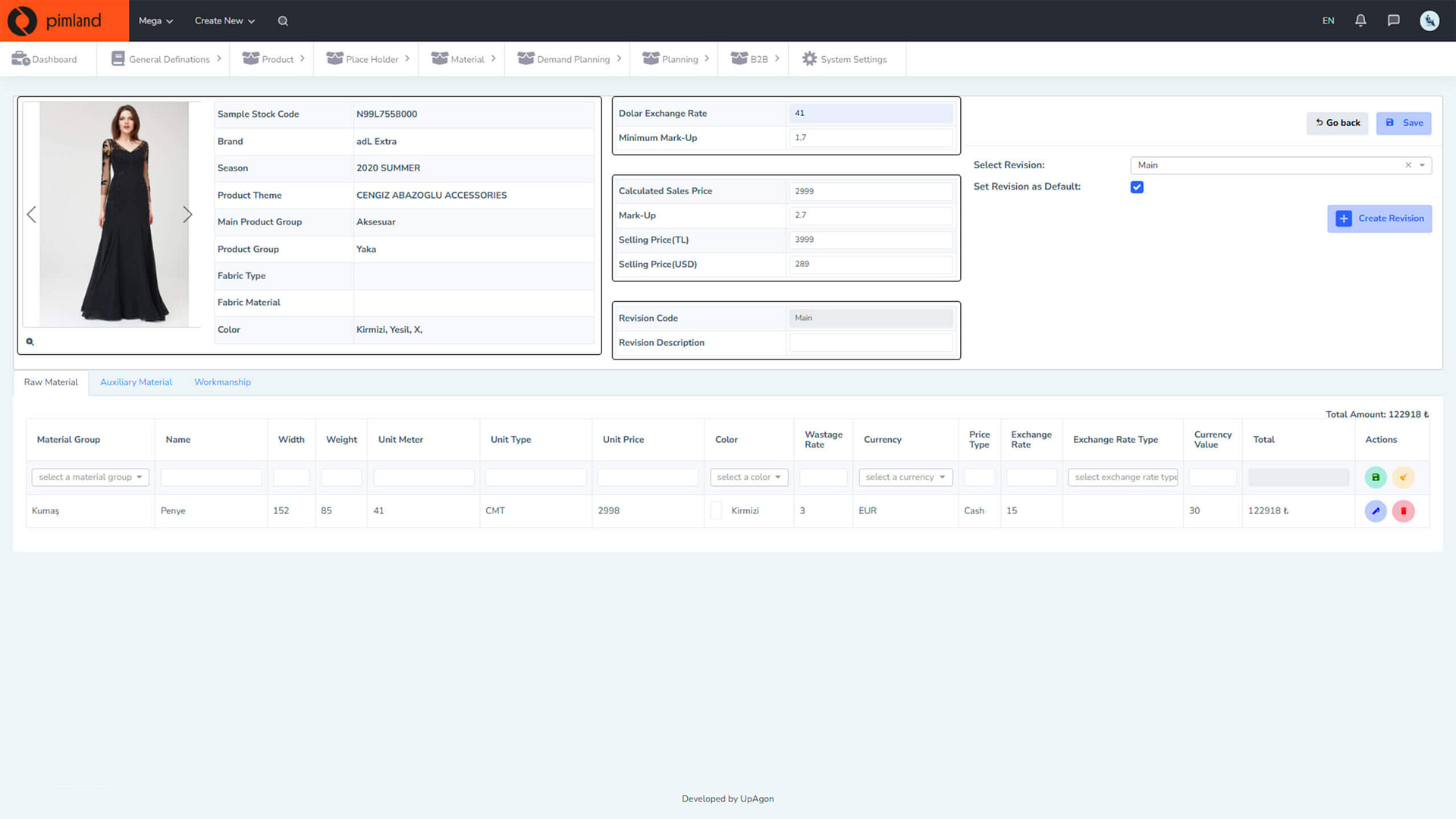Click the Kirmizi color swatch box

(x=717, y=510)
